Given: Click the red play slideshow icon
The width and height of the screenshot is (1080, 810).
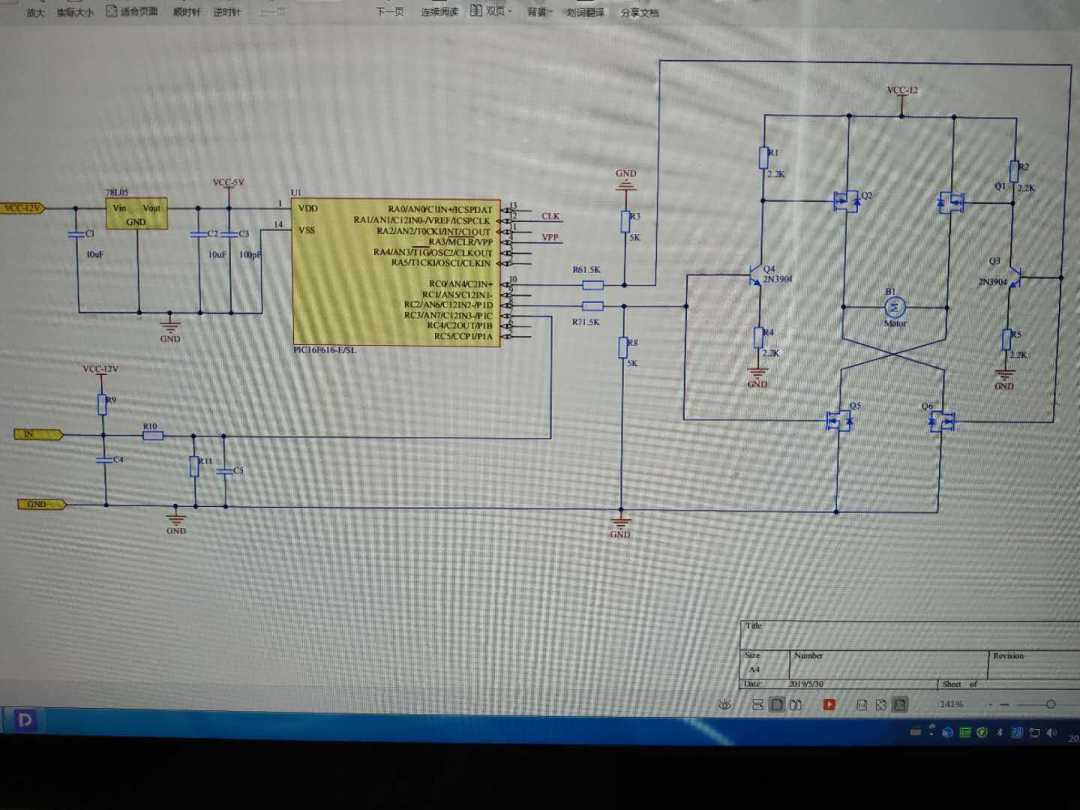Looking at the screenshot, I should 829,704.
